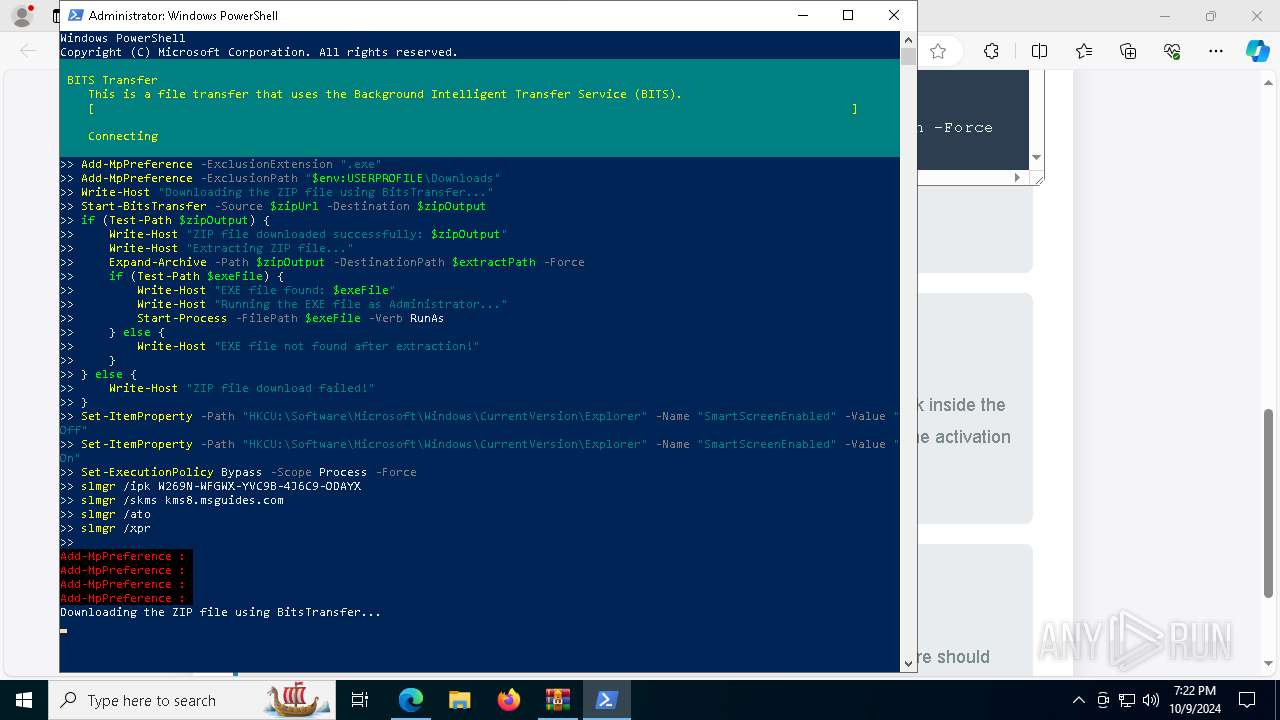Click the 'Connecting' status text
The height and width of the screenshot is (720, 1280).
(x=123, y=136)
